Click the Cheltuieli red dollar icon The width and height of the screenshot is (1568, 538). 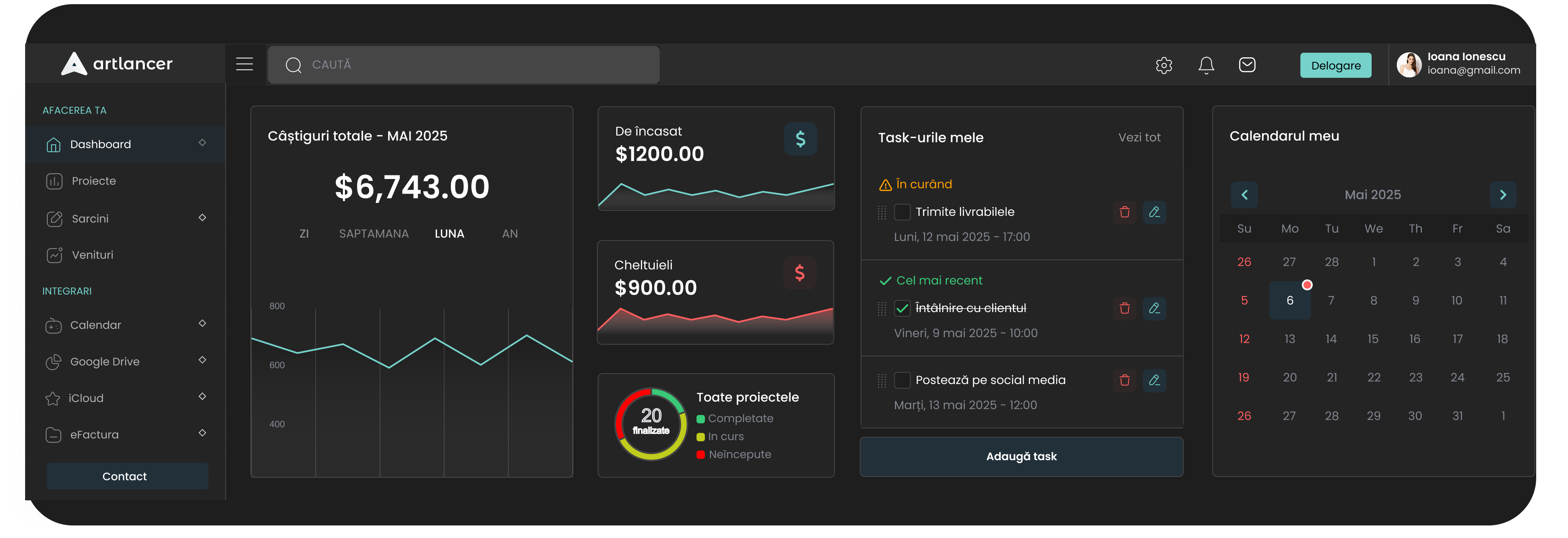pos(799,273)
